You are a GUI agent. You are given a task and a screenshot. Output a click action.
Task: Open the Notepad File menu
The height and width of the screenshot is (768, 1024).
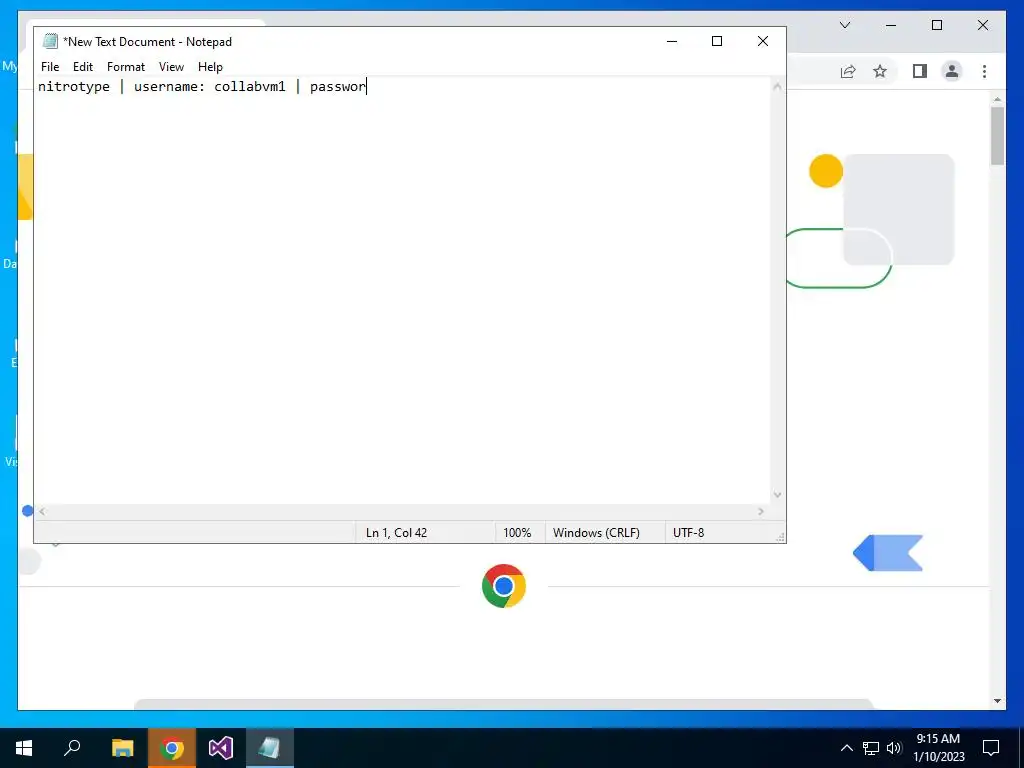pyautogui.click(x=50, y=67)
